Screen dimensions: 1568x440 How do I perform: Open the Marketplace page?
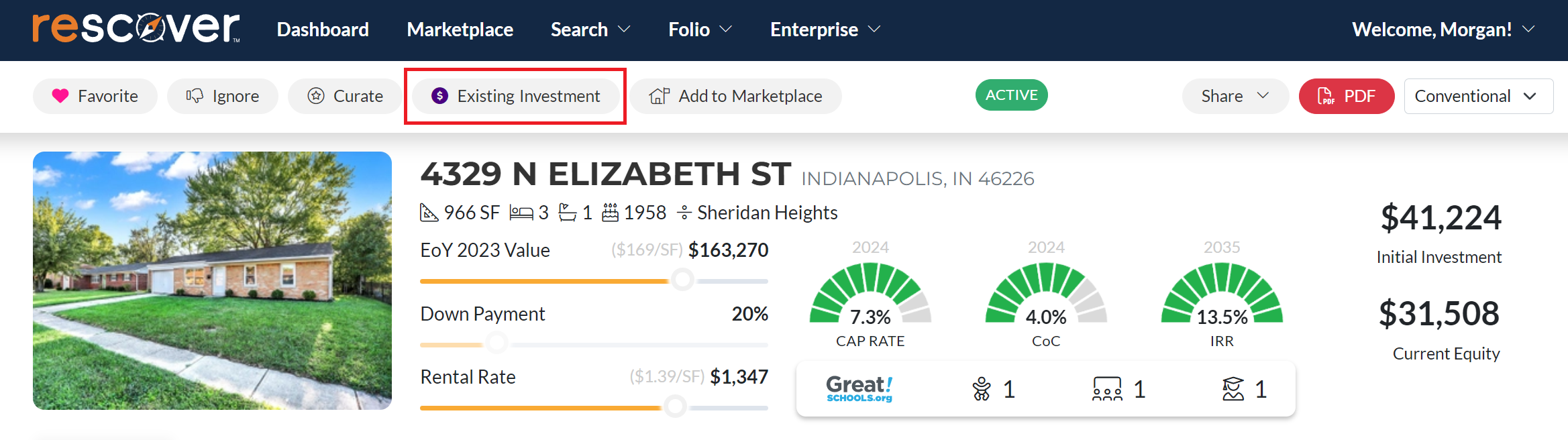[460, 30]
